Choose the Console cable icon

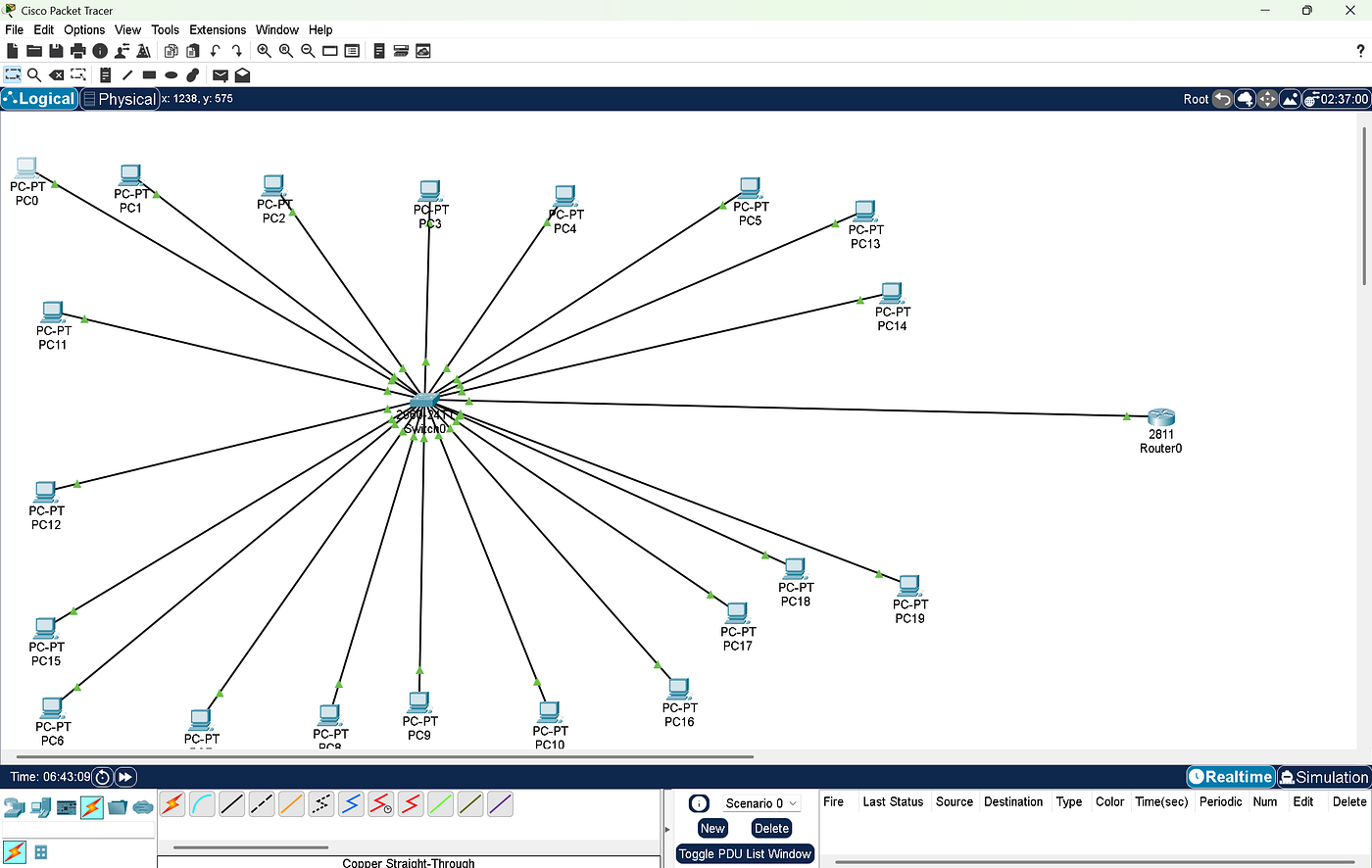pyautogui.click(x=202, y=804)
